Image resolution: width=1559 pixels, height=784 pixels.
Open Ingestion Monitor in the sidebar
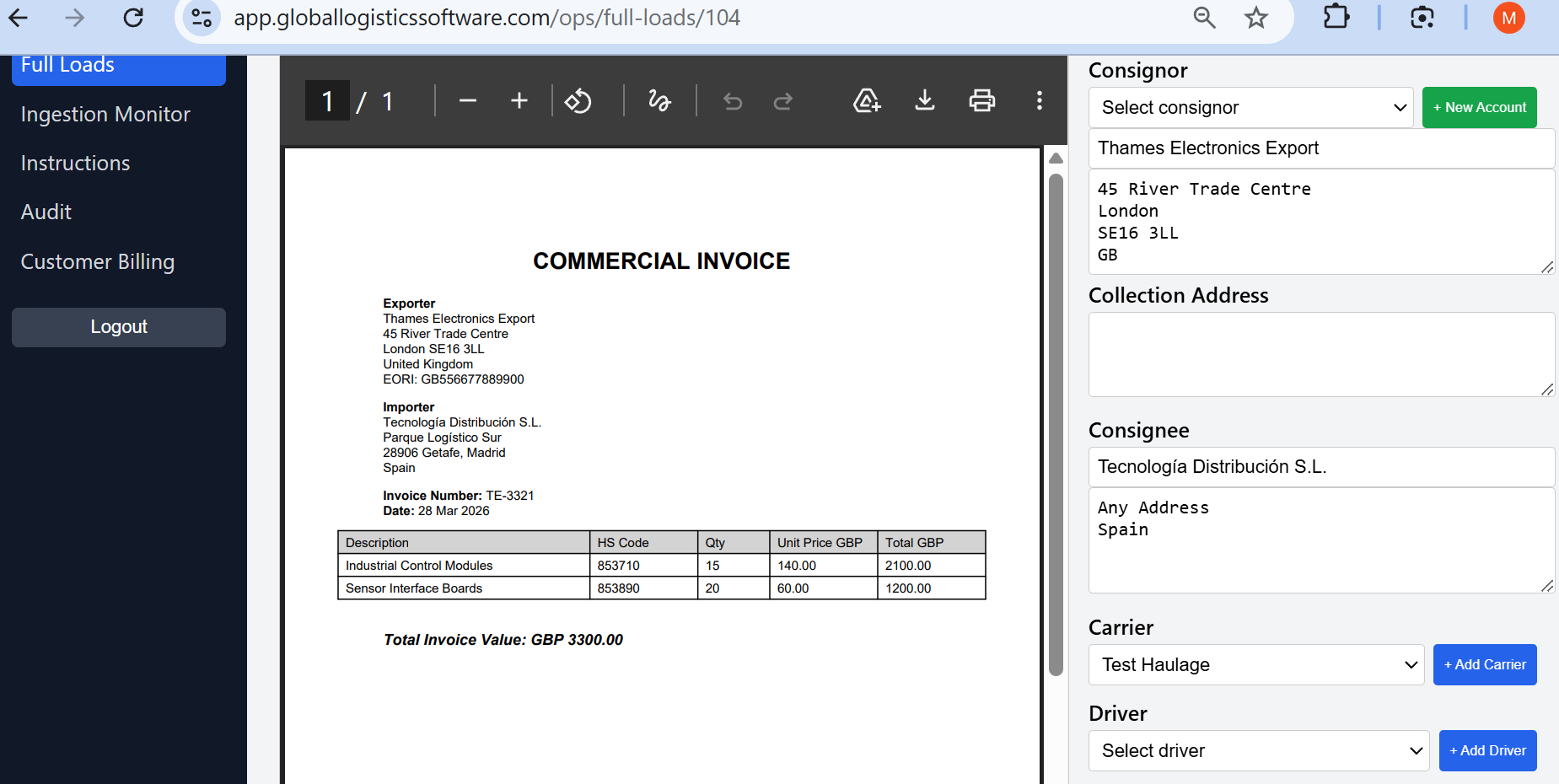[105, 114]
